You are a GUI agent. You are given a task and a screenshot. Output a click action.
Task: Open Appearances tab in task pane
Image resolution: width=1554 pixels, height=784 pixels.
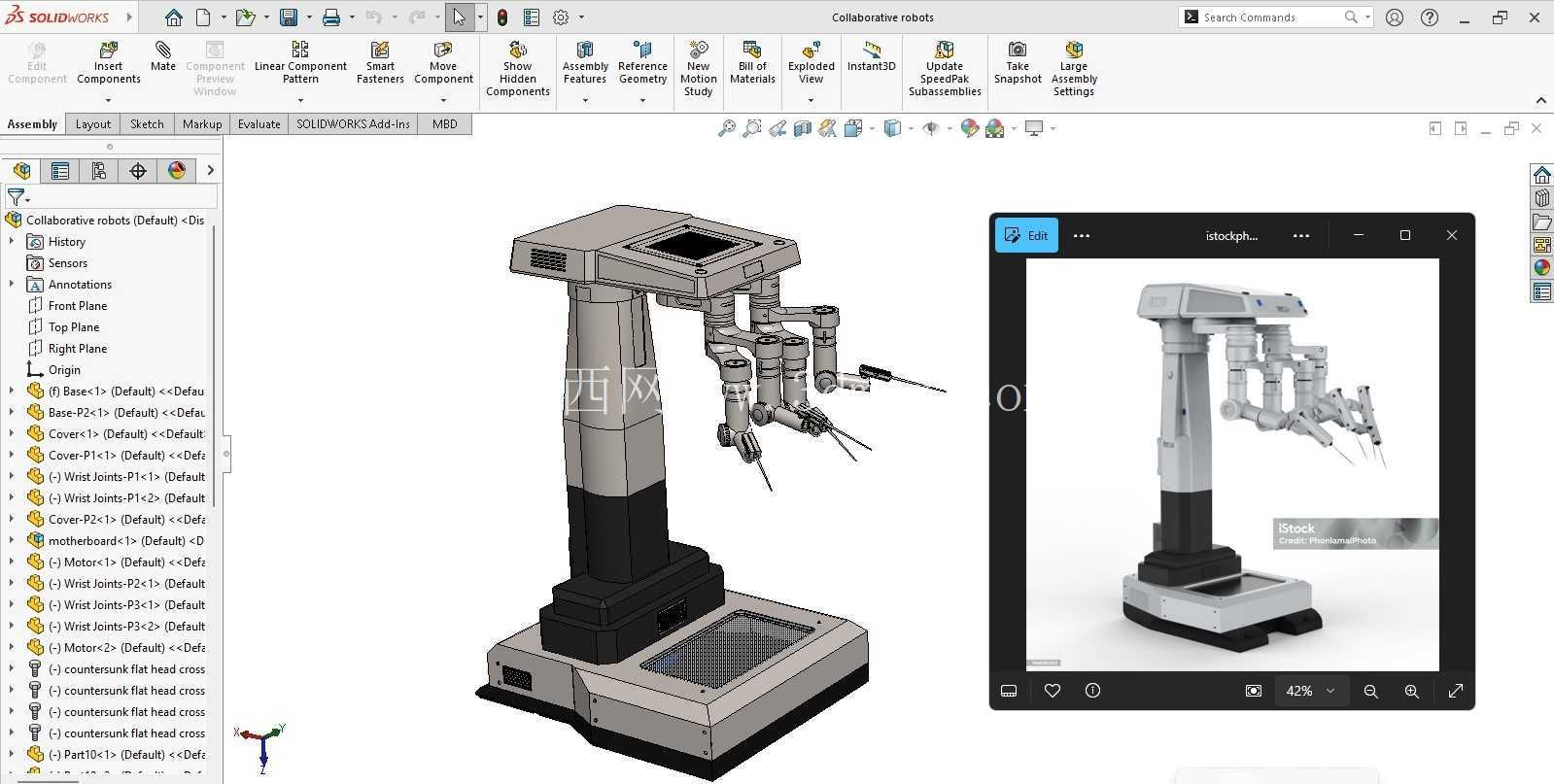coord(1541,268)
